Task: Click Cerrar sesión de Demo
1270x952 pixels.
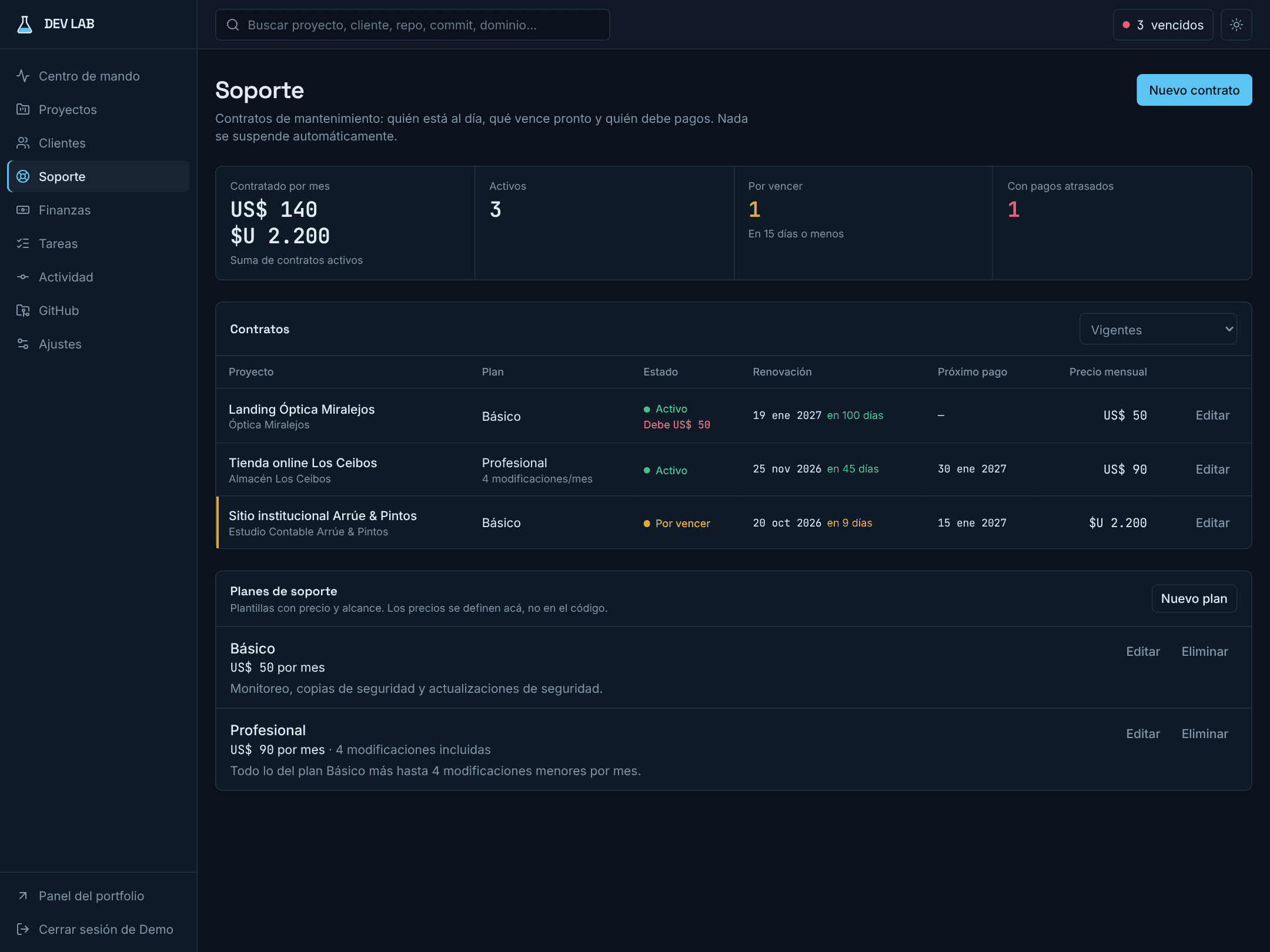Action: pos(98,929)
